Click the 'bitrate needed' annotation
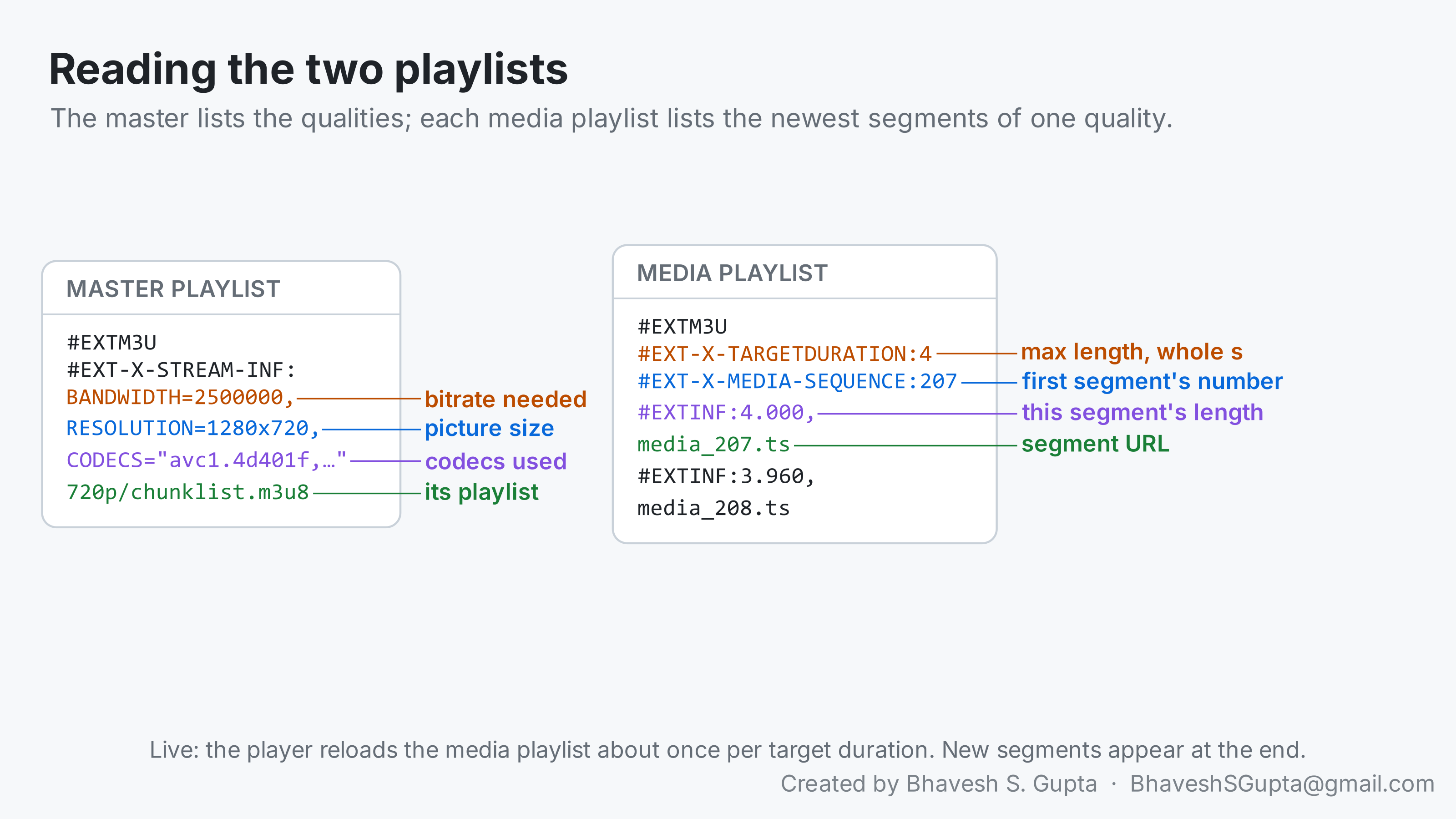This screenshot has width=1456, height=819. point(506,399)
